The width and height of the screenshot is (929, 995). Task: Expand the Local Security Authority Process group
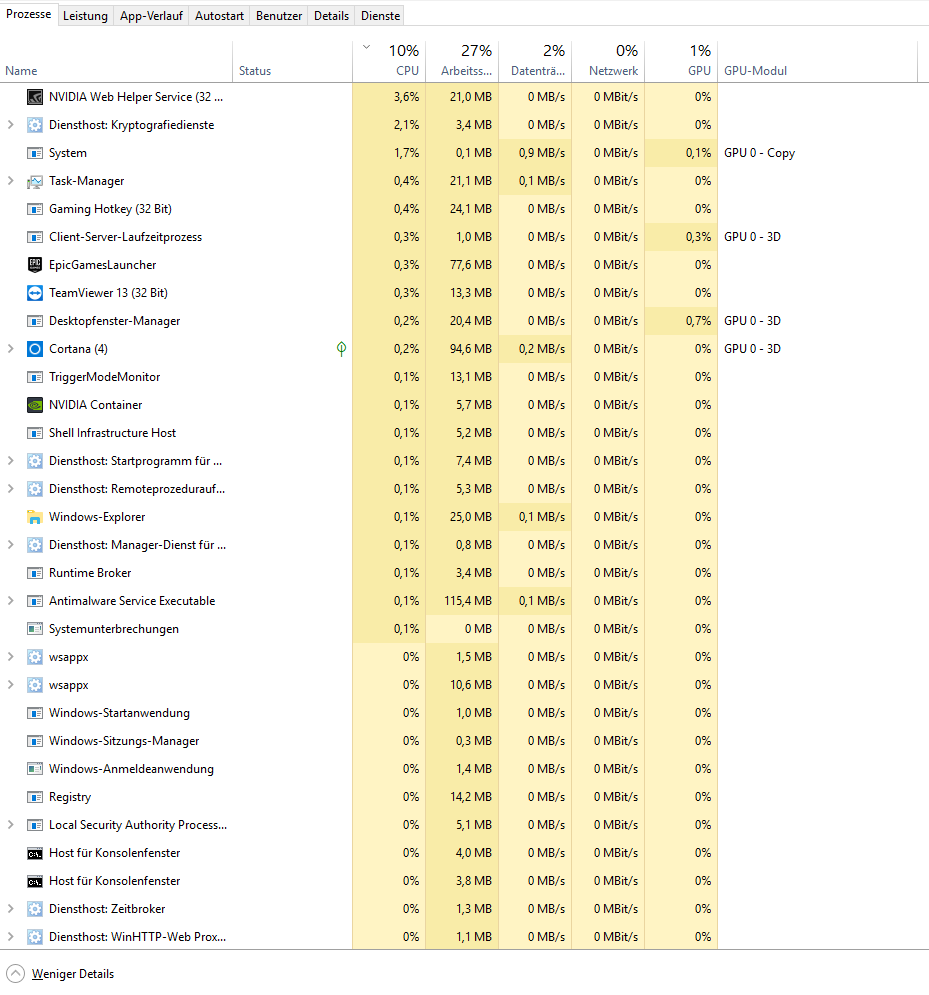pyautogui.click(x=10, y=824)
